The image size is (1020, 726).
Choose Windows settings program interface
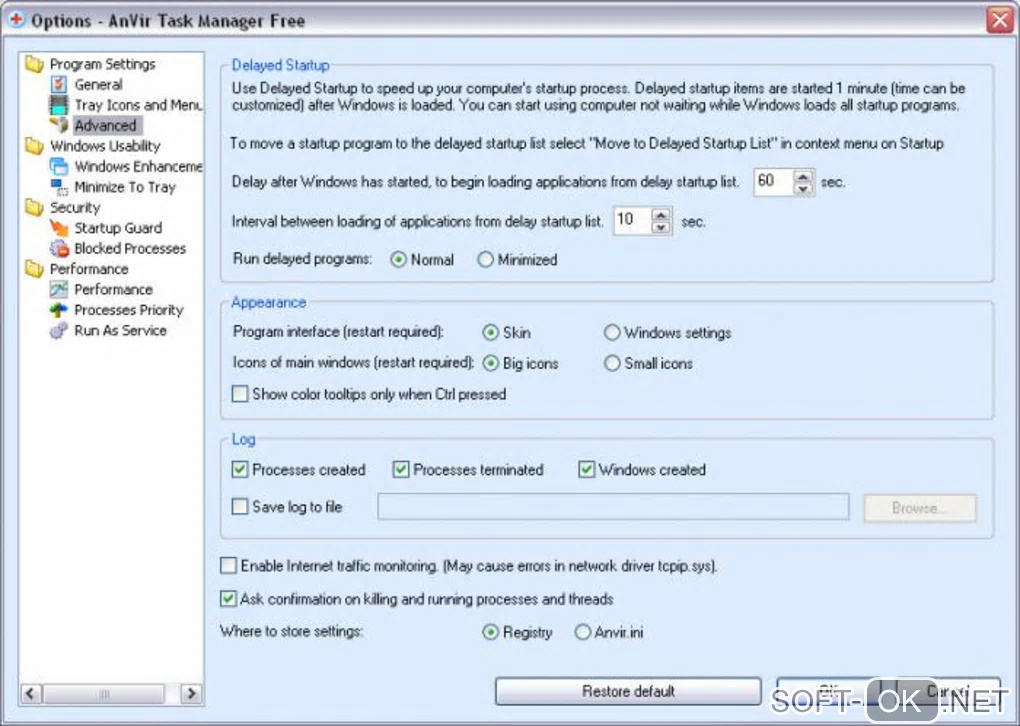pyautogui.click(x=611, y=332)
